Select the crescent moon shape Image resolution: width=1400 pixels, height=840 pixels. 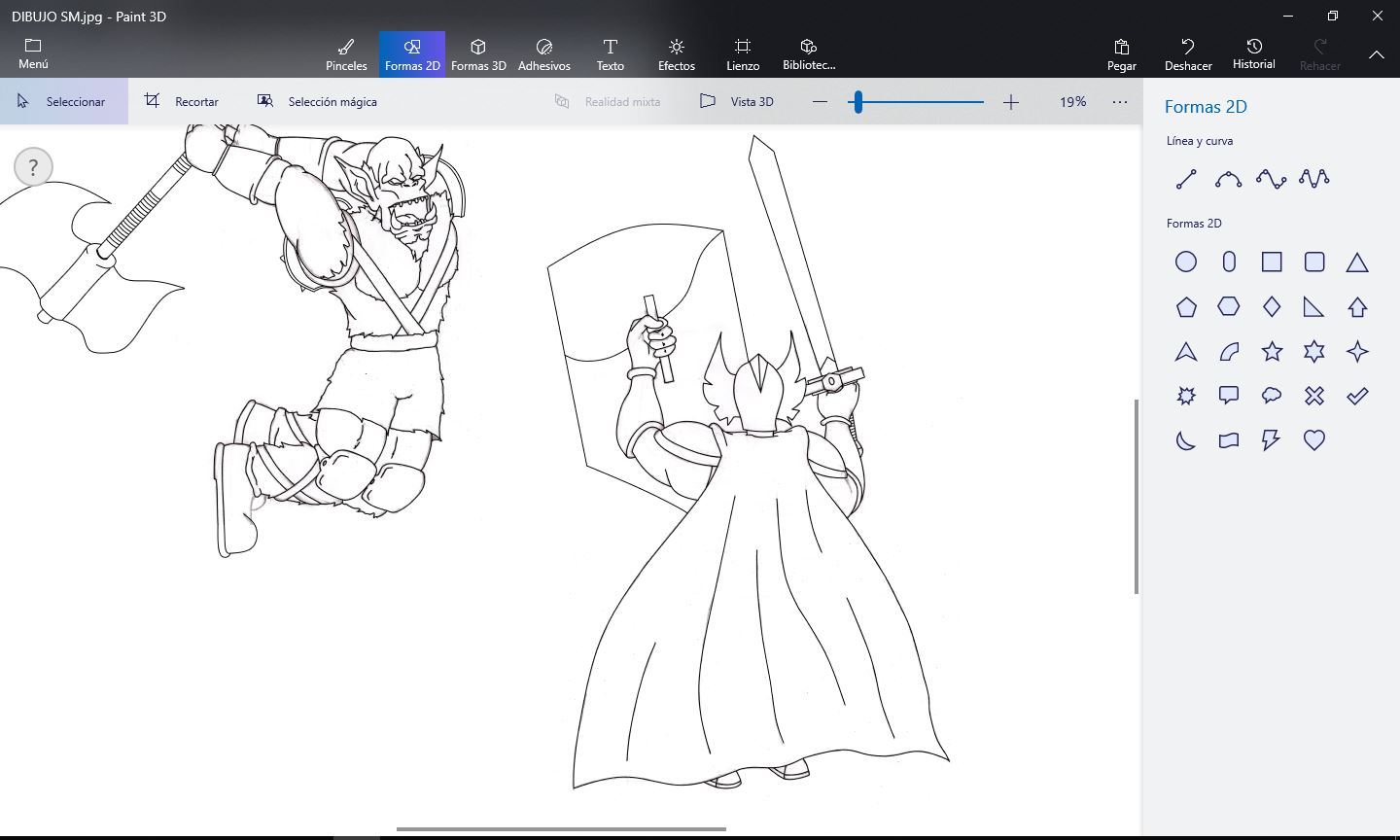1186,440
